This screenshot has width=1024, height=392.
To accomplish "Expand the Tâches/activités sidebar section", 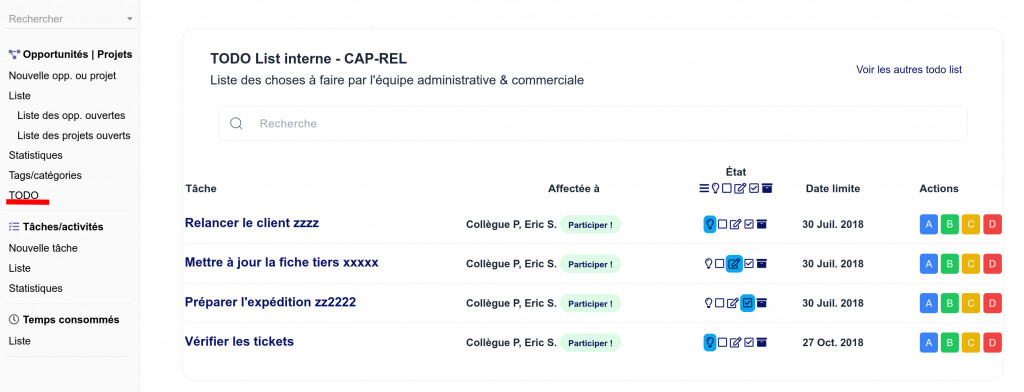I will [x=56, y=227].
